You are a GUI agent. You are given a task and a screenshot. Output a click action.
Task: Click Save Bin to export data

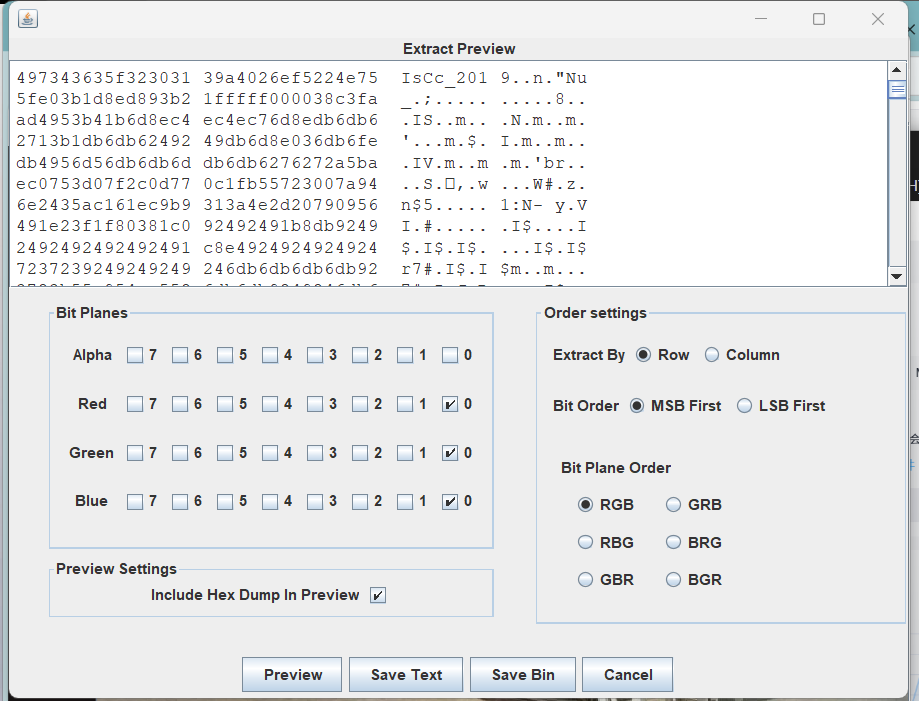pos(522,675)
